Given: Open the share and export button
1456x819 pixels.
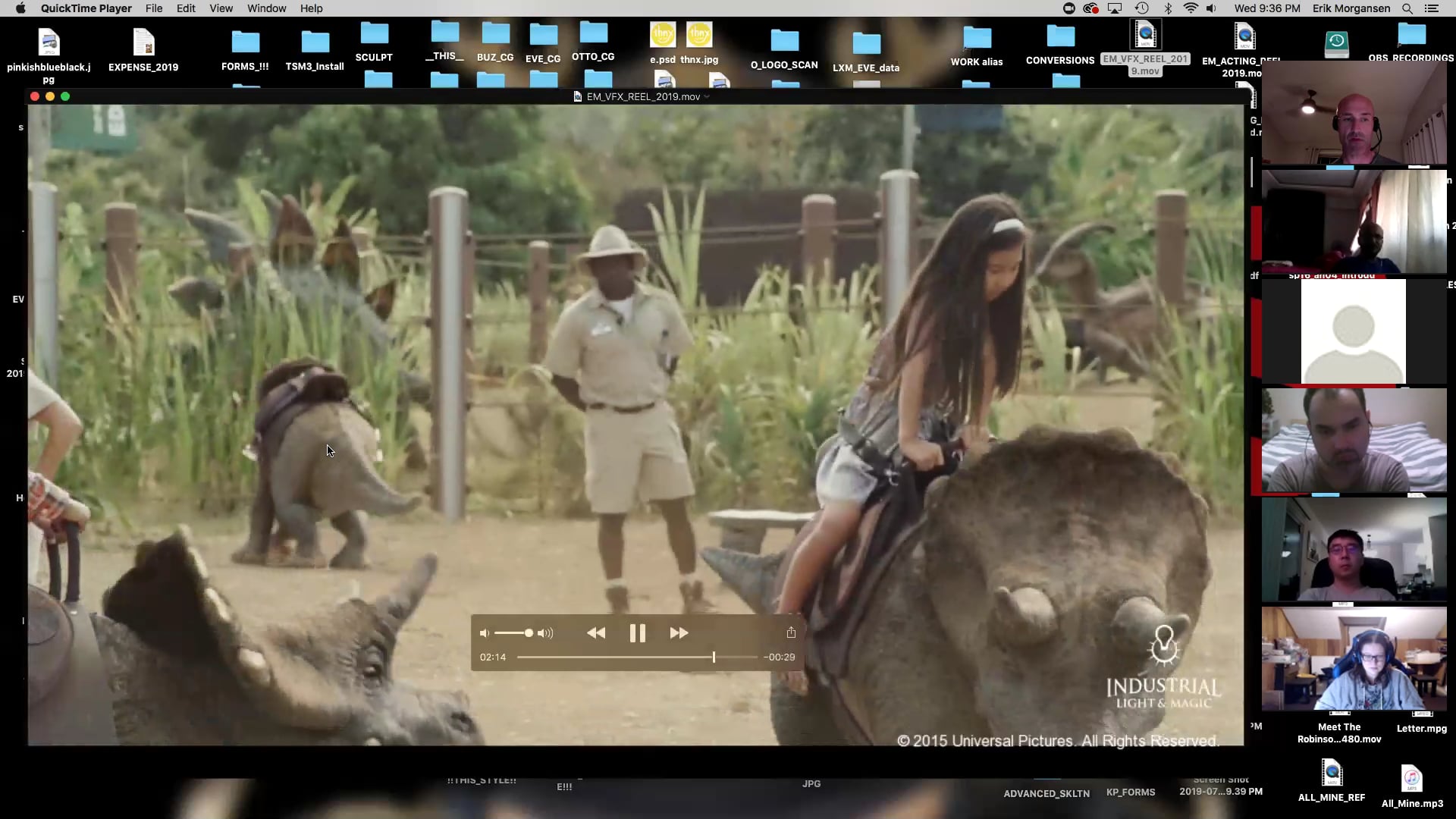Looking at the screenshot, I should click(x=791, y=632).
